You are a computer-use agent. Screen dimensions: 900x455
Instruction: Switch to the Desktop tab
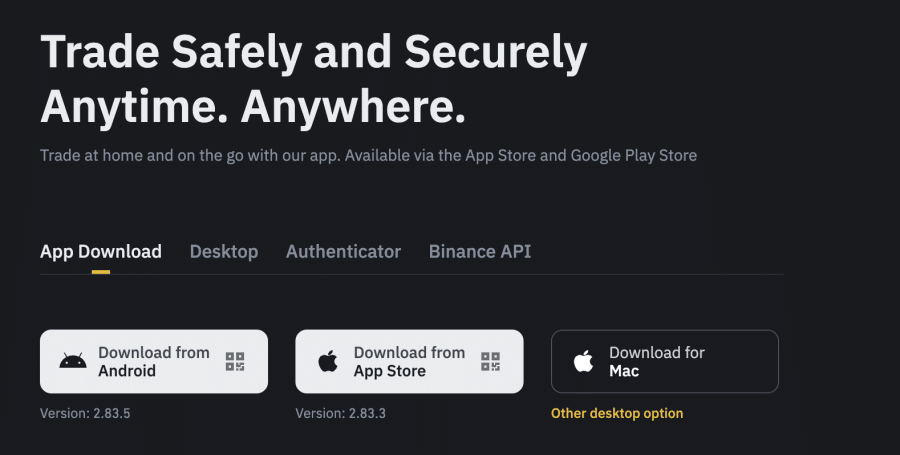[224, 252]
